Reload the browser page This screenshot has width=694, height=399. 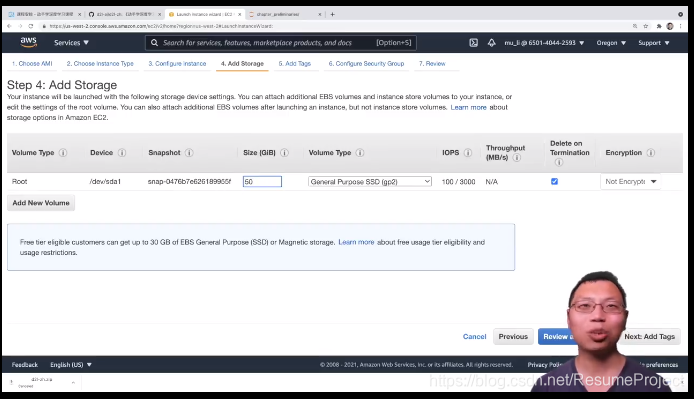(x=31, y=26)
